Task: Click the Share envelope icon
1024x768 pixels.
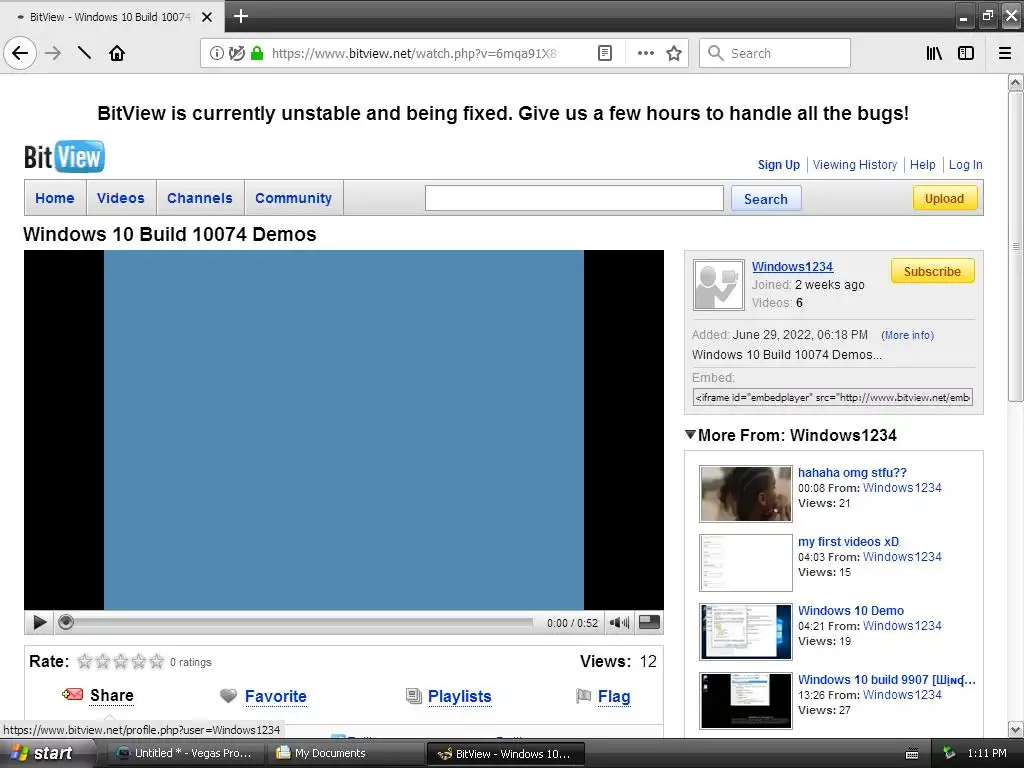Action: coord(72,694)
